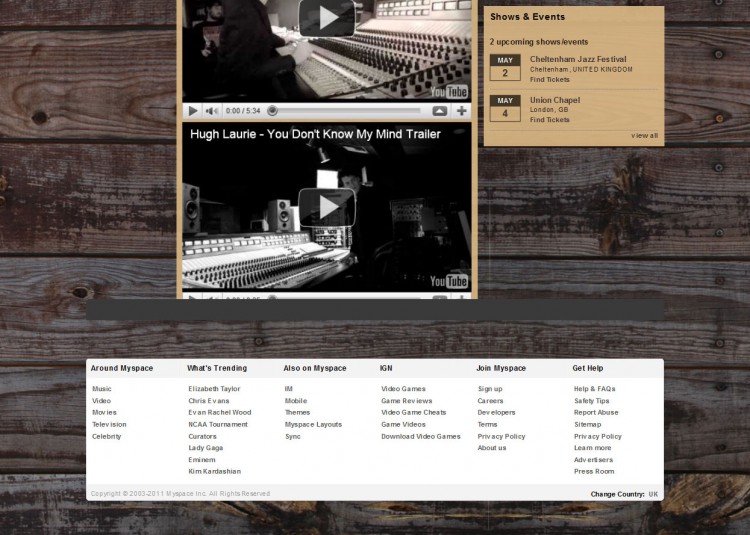
Task: Click the 0:00 / 5:34 time display
Action: (243, 111)
